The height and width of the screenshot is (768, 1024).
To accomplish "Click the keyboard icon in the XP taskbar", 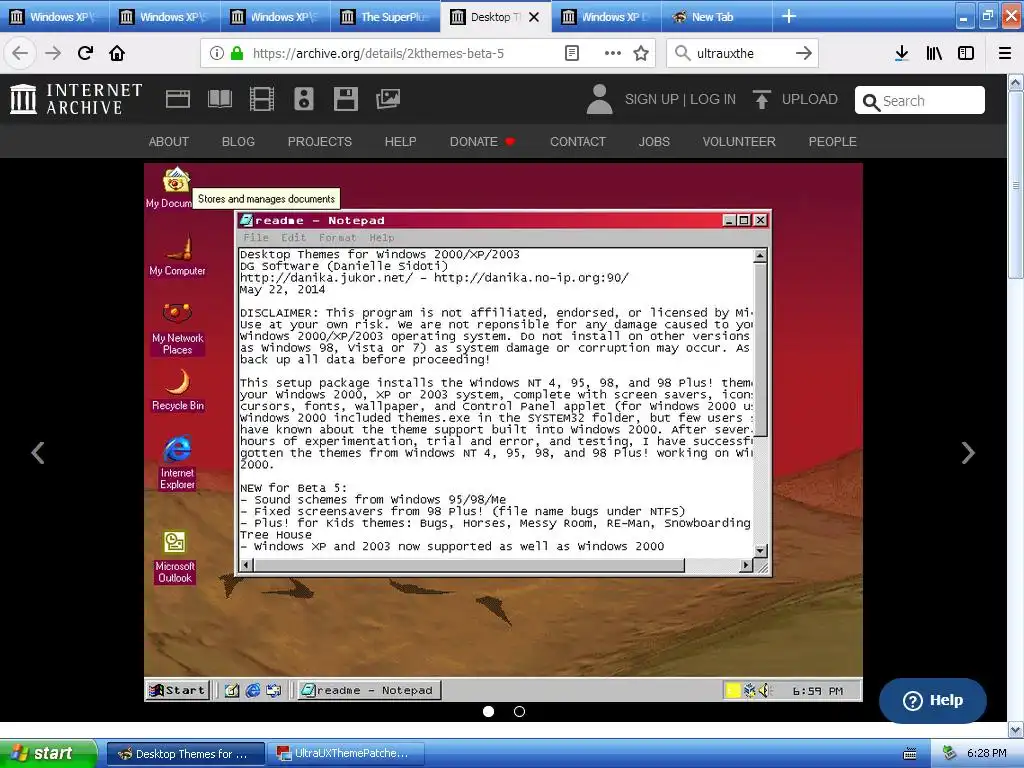I will tap(910, 754).
